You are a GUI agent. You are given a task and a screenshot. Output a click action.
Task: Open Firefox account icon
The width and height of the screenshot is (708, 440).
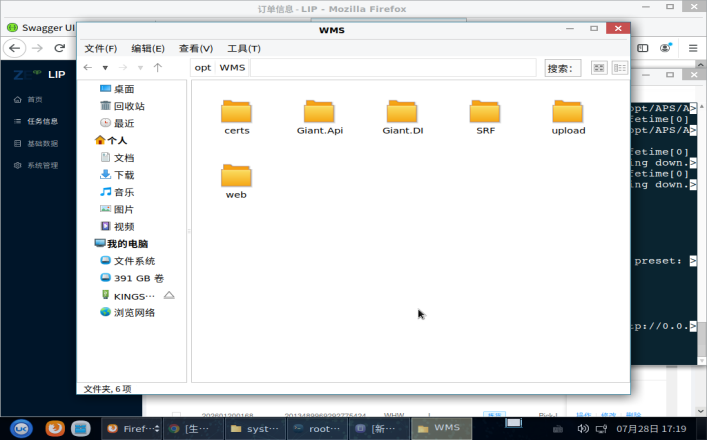point(666,47)
